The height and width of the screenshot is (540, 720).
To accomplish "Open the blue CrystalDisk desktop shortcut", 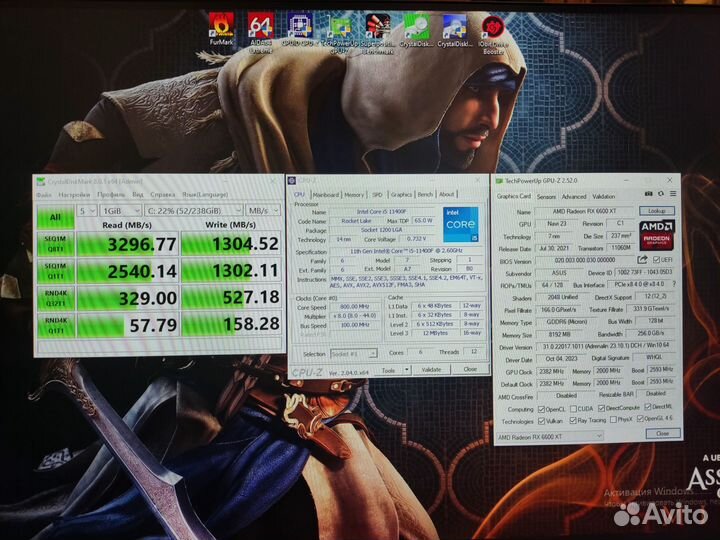I will pyautogui.click(x=455, y=30).
